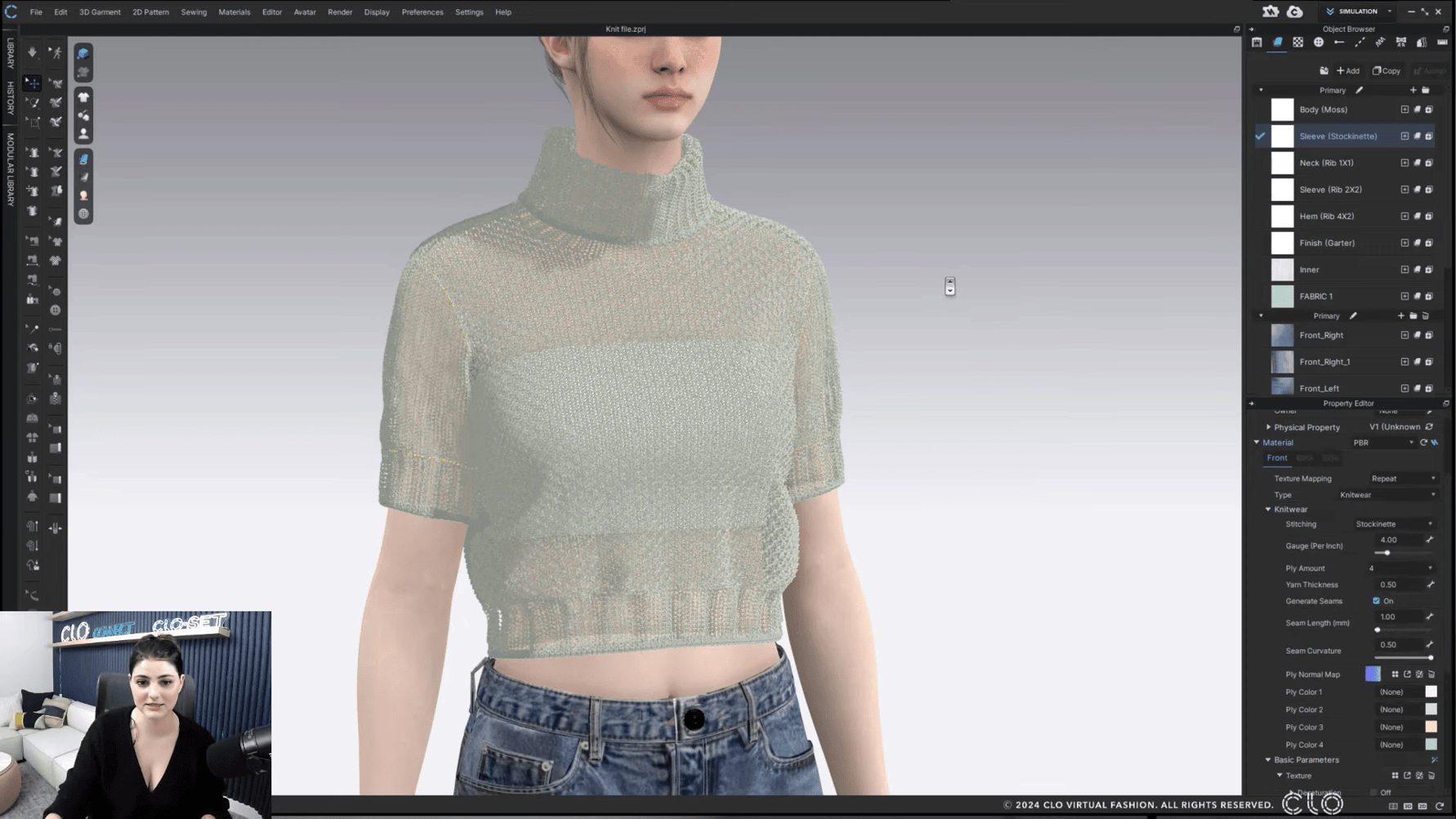Collapse the Knitwear section in Property Editor
The width and height of the screenshot is (1456, 819).
1268,509
